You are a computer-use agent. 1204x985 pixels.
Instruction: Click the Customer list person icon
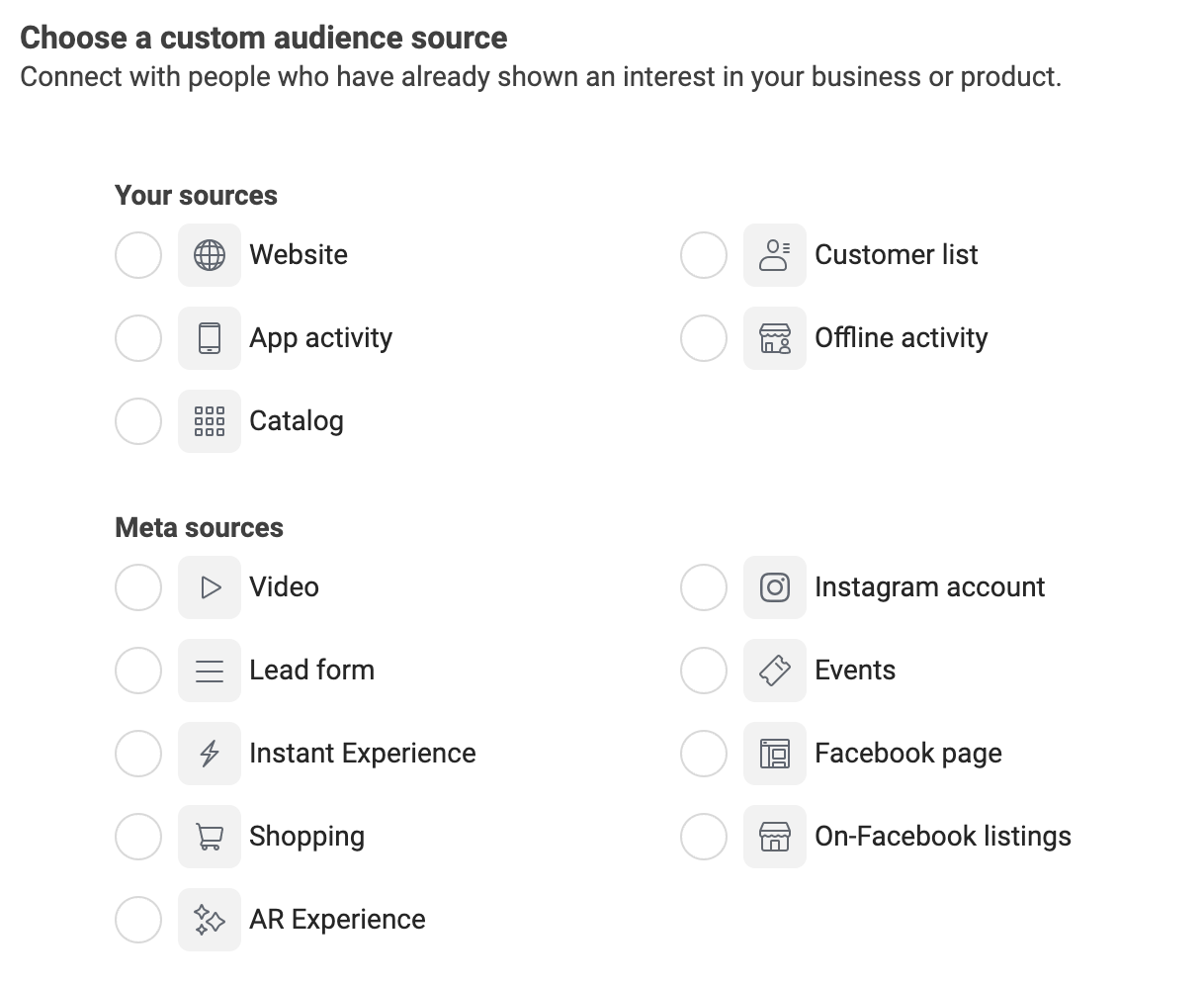(x=775, y=255)
